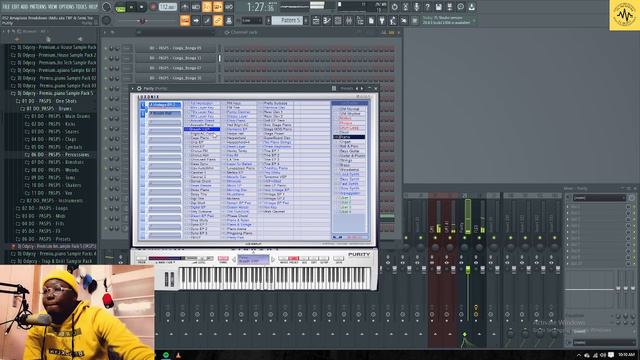Open Spotify from the taskbar

tap(166, 355)
